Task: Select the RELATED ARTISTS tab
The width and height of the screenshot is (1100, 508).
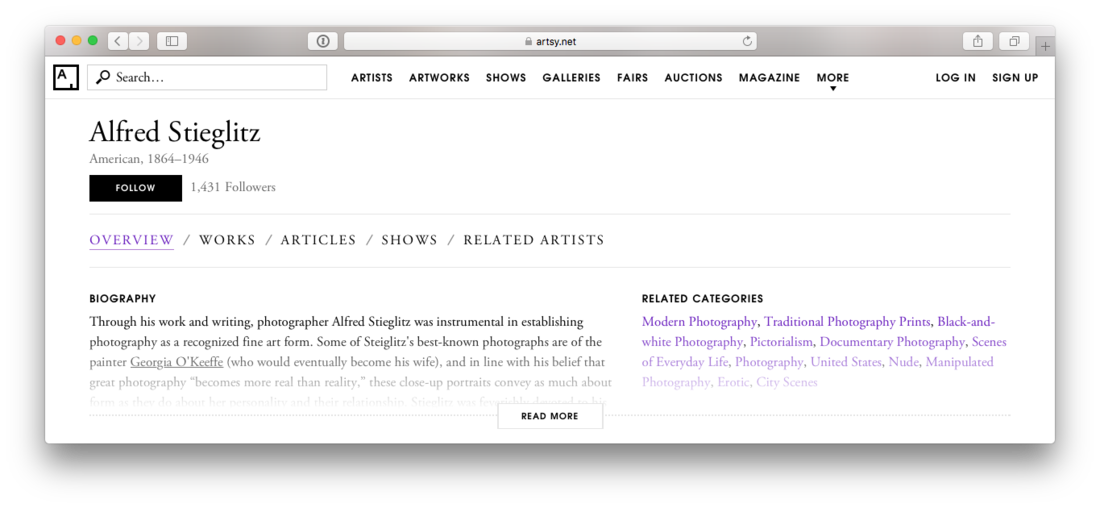Action: click(534, 240)
